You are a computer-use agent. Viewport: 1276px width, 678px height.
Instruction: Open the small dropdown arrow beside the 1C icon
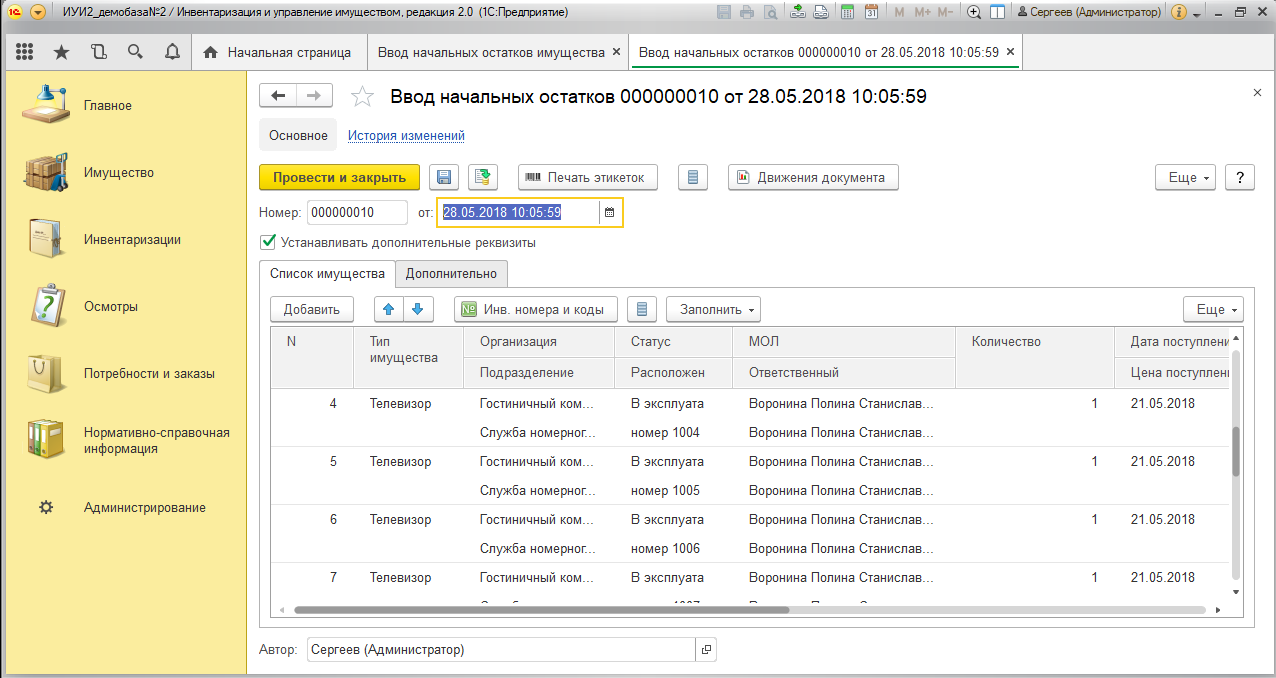tap(38, 13)
